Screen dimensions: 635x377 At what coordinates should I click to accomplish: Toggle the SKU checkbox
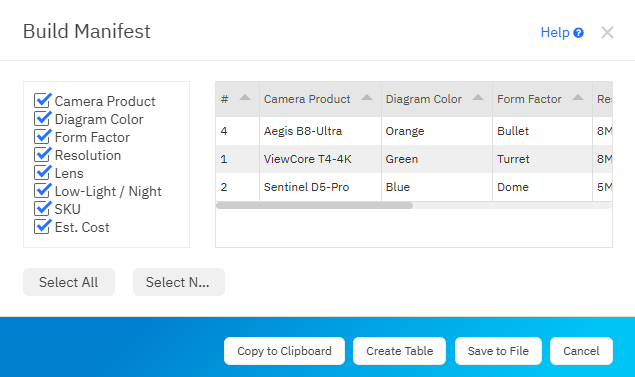click(x=42, y=209)
